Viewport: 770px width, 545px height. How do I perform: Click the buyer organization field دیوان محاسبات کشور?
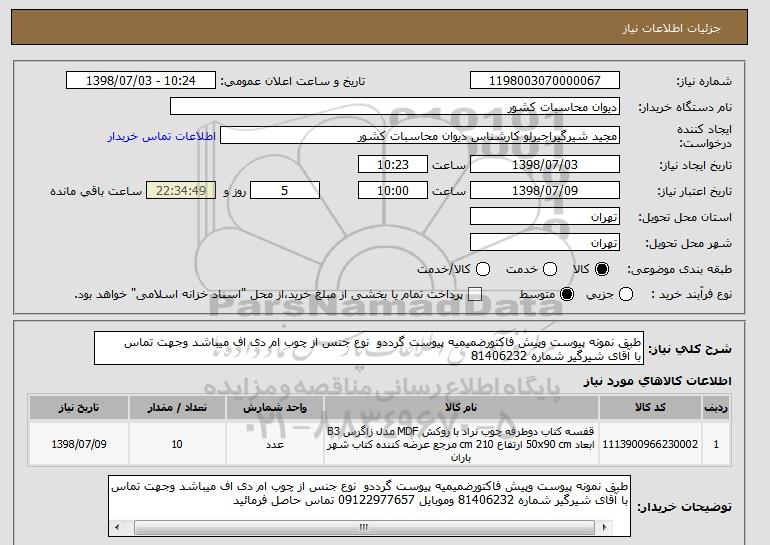(395, 107)
